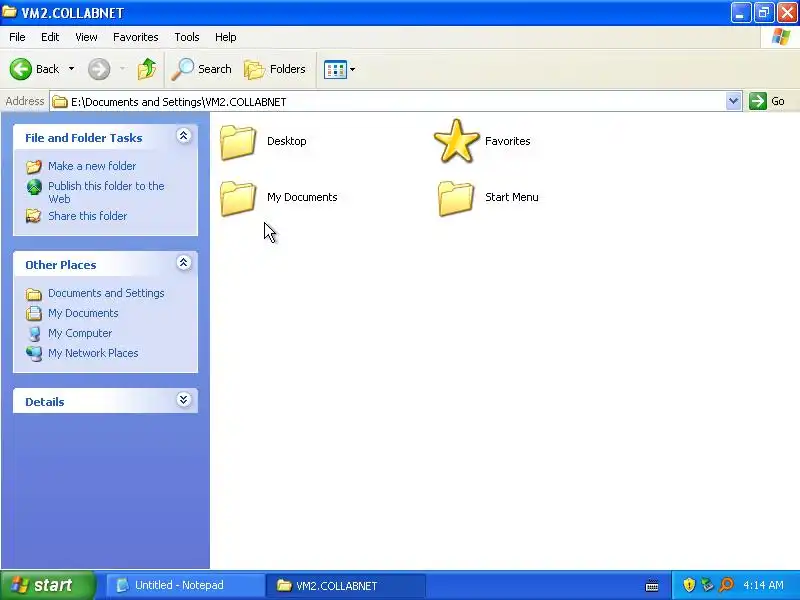Click the My Network Places icon
Screen dimensions: 800x600
pyautogui.click(x=34, y=354)
